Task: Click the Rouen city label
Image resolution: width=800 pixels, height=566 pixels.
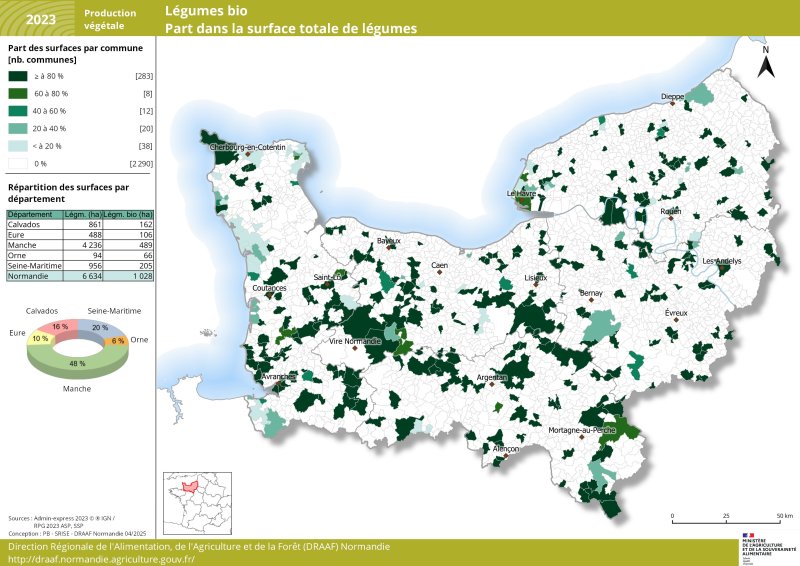Action: pos(670,211)
